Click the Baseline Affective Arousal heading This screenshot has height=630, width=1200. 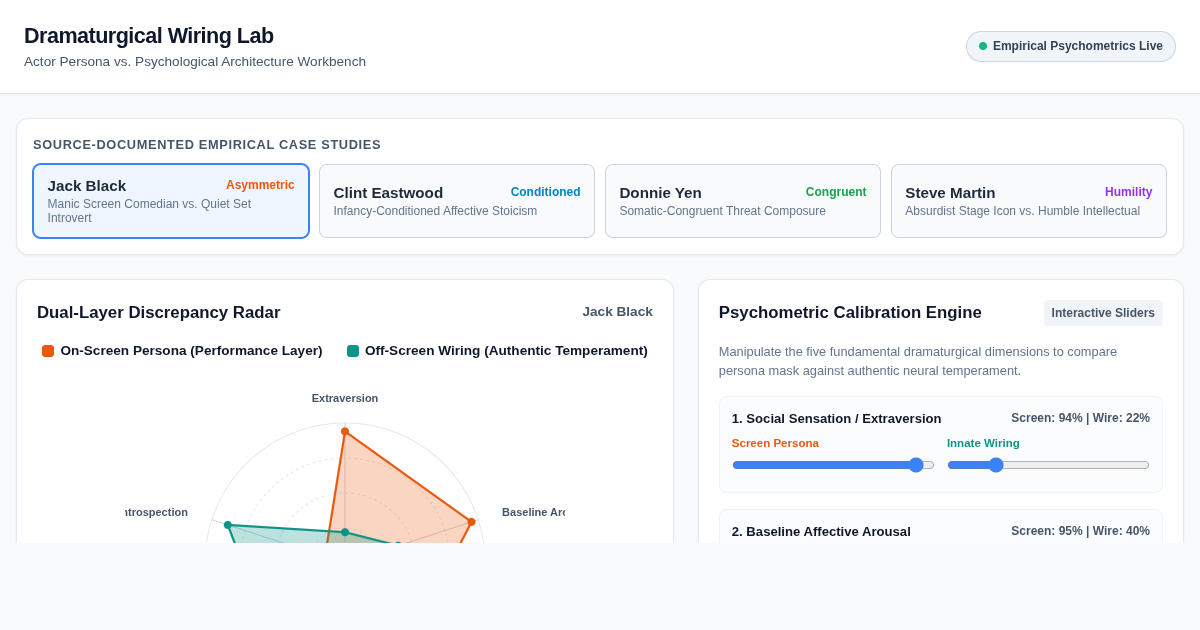point(821,531)
